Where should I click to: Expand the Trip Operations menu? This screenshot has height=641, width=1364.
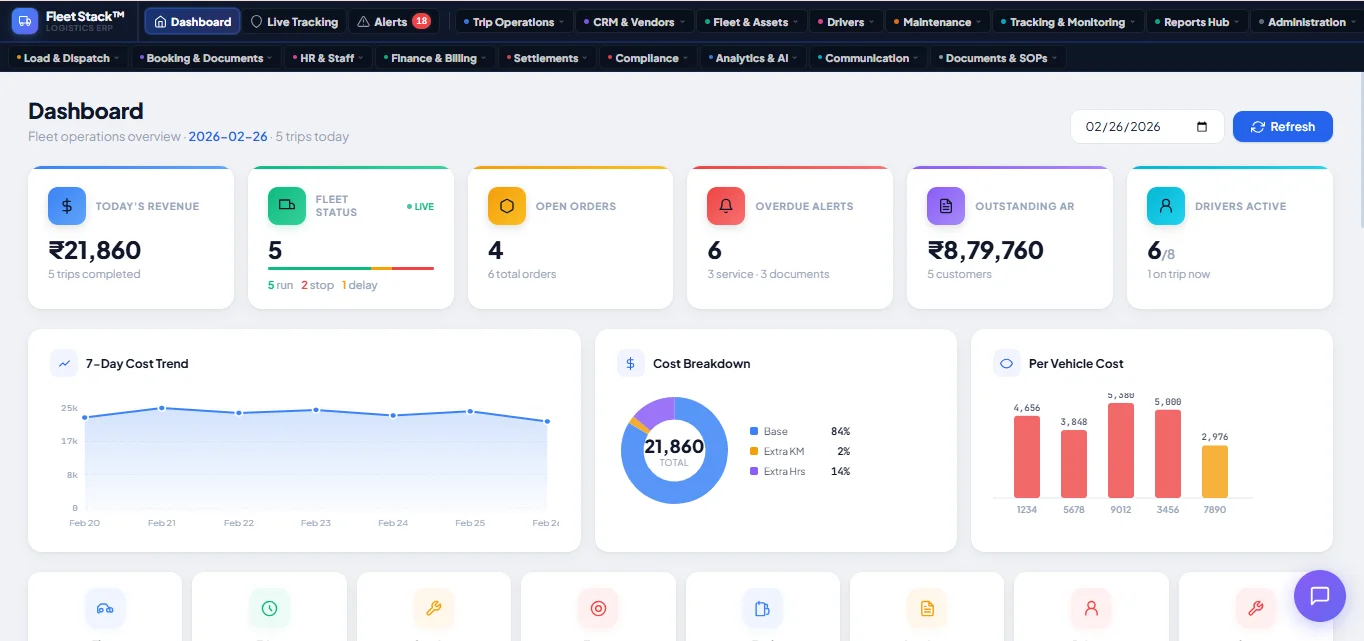(x=513, y=22)
